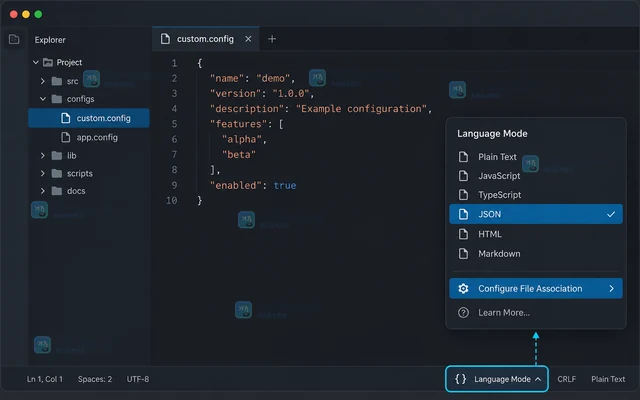
Task: Click the scripts folder icon
Action: click(x=57, y=173)
